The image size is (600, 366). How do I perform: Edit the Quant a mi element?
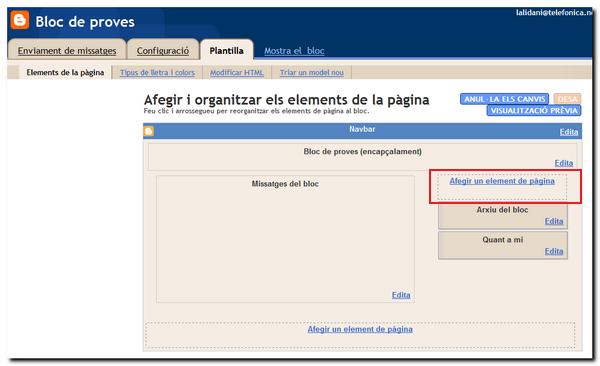(554, 251)
